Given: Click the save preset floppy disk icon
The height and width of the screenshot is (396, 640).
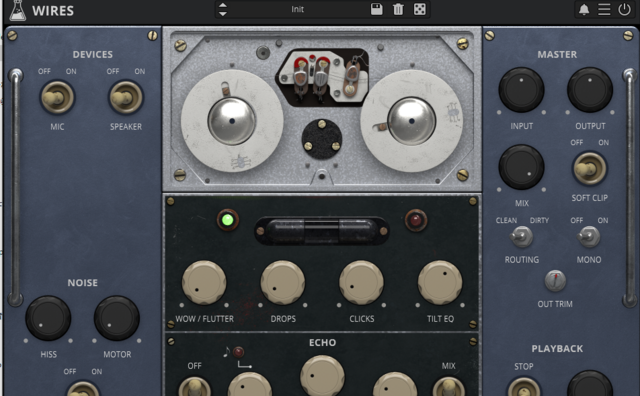Looking at the screenshot, I should pyautogui.click(x=376, y=9).
